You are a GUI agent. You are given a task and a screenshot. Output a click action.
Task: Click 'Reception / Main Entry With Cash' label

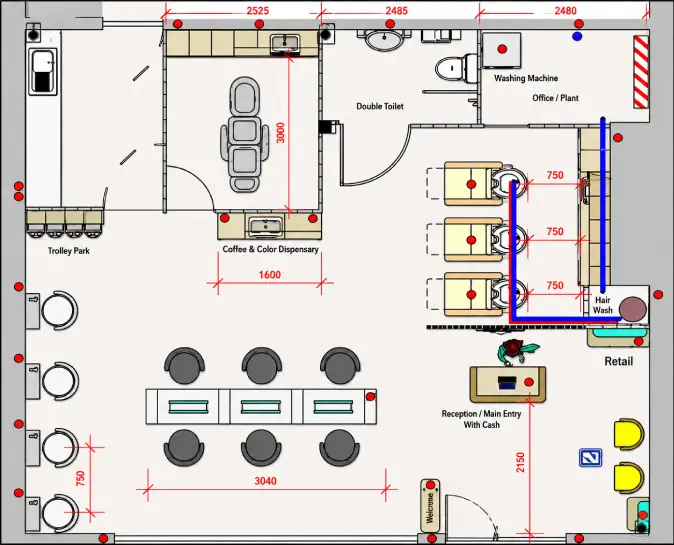pos(481,419)
